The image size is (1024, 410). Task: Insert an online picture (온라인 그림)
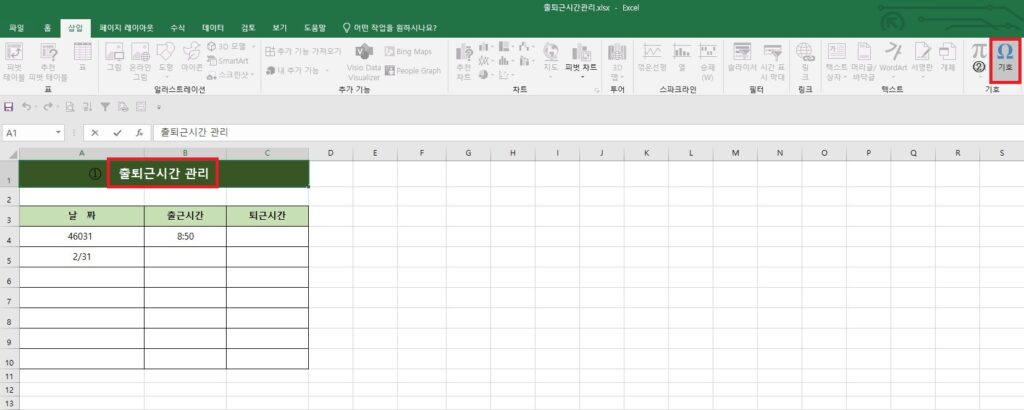click(140, 61)
